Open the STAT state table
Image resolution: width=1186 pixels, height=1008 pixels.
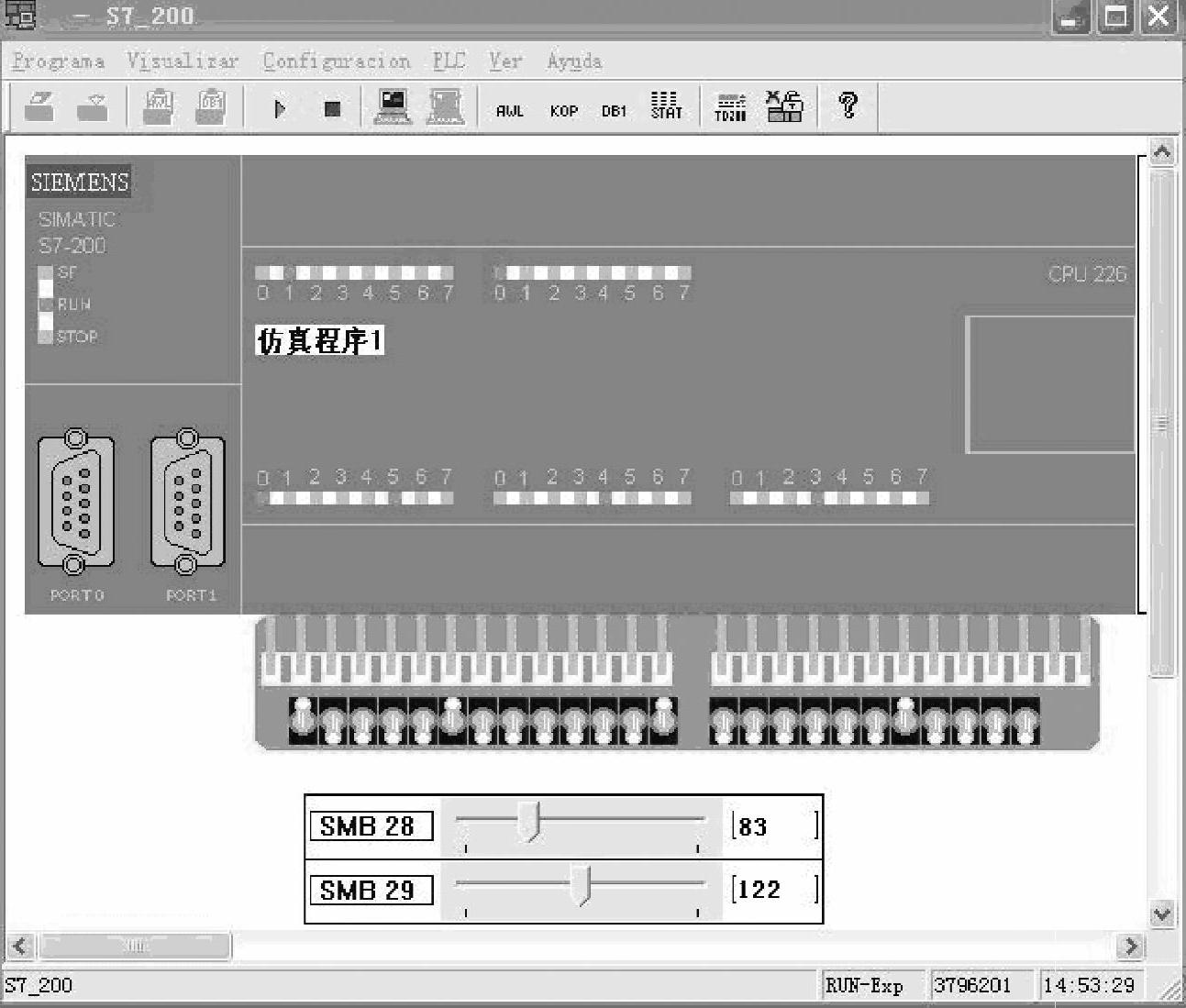[666, 106]
